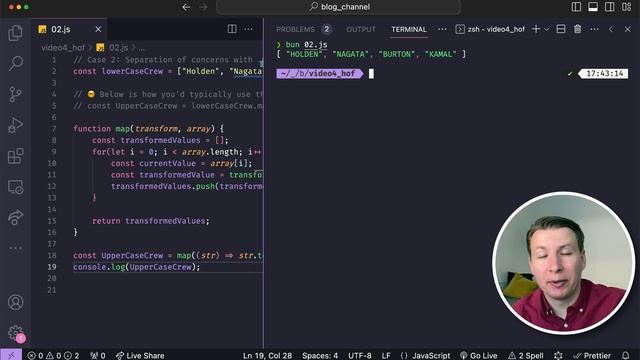Viewport: 640px width, 360px height.
Task: Change encoding via UTF-8
Action: [360, 356]
